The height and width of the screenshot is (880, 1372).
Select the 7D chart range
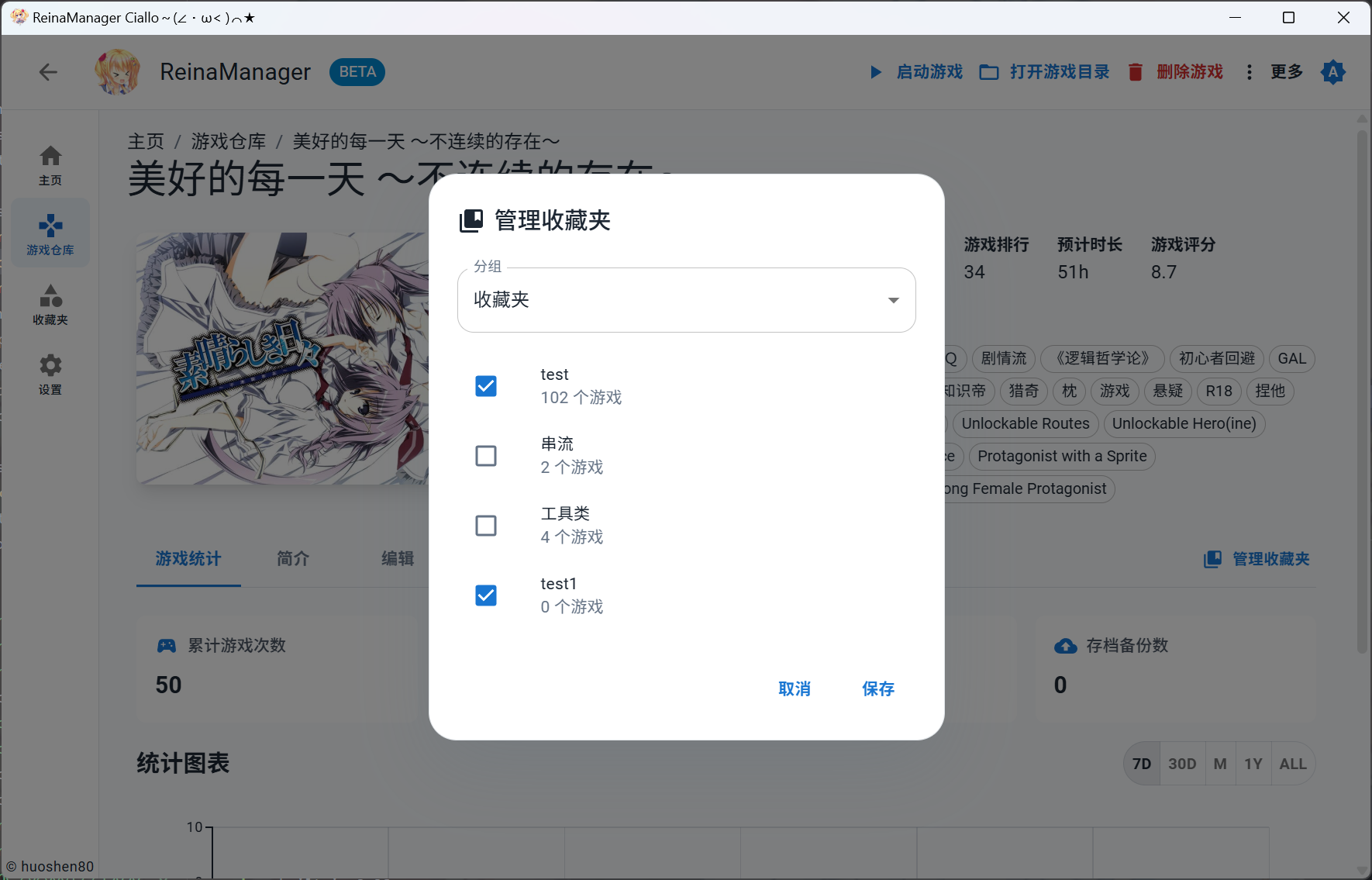tap(1142, 764)
